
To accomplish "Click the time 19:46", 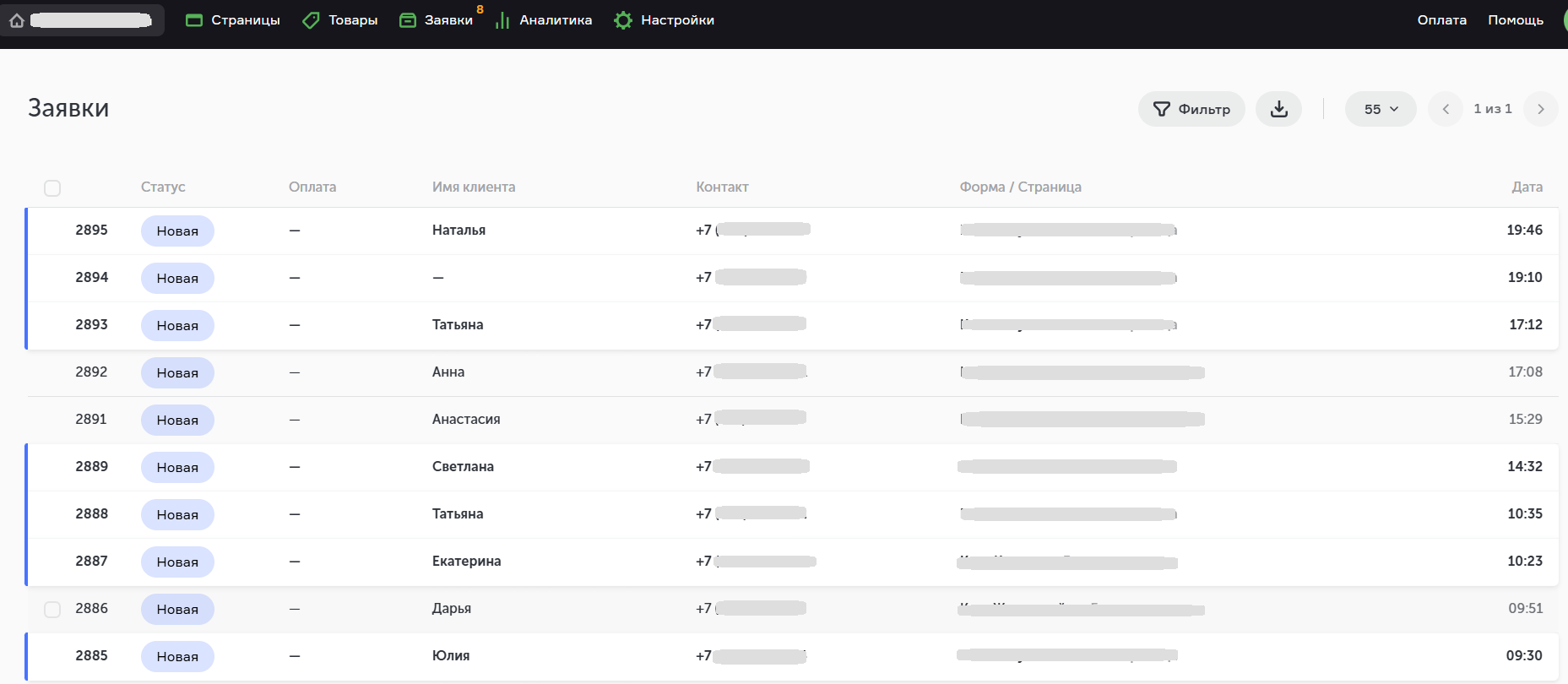I will point(1524,230).
